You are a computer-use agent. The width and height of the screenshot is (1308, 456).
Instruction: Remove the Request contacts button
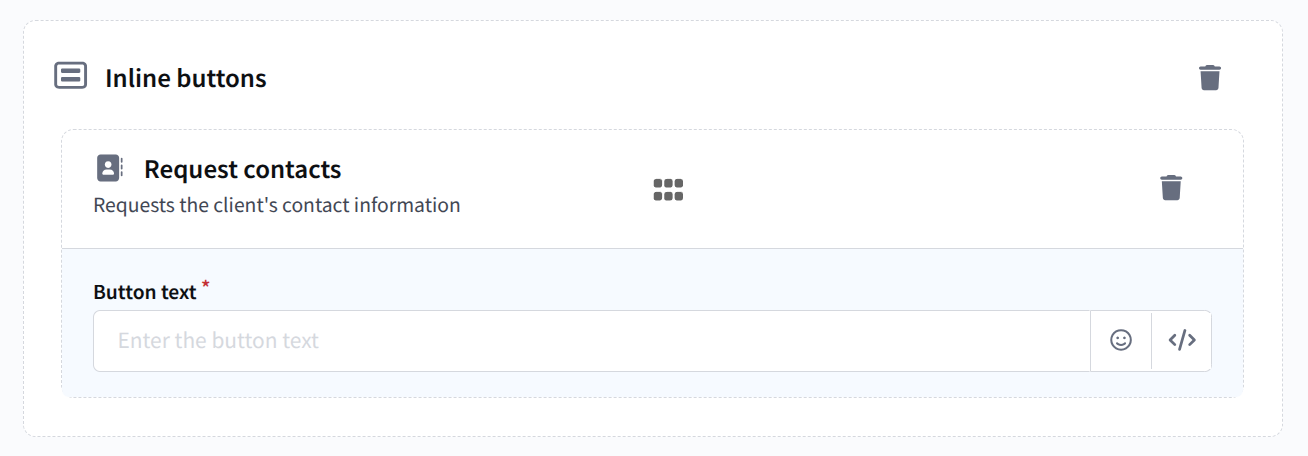tap(1171, 187)
